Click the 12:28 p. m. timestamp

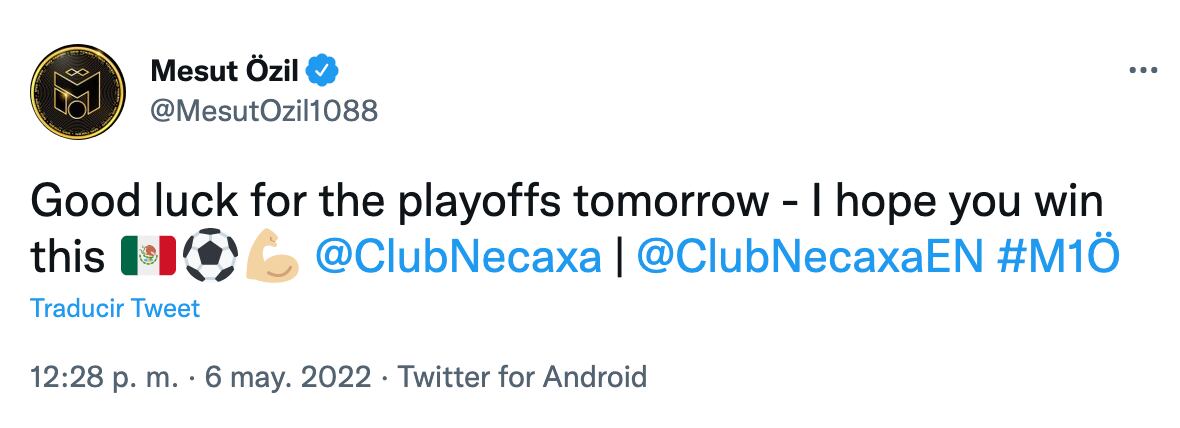(x=105, y=378)
